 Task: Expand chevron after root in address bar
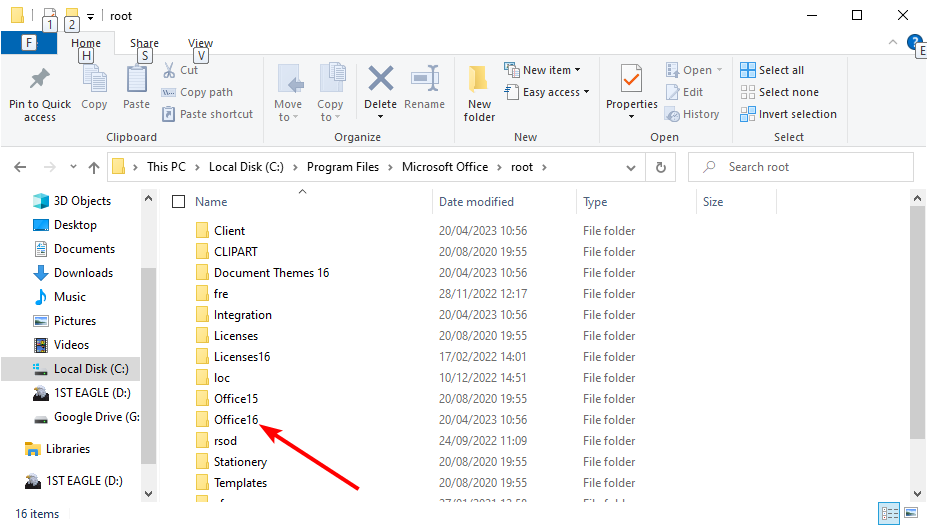[544, 167]
